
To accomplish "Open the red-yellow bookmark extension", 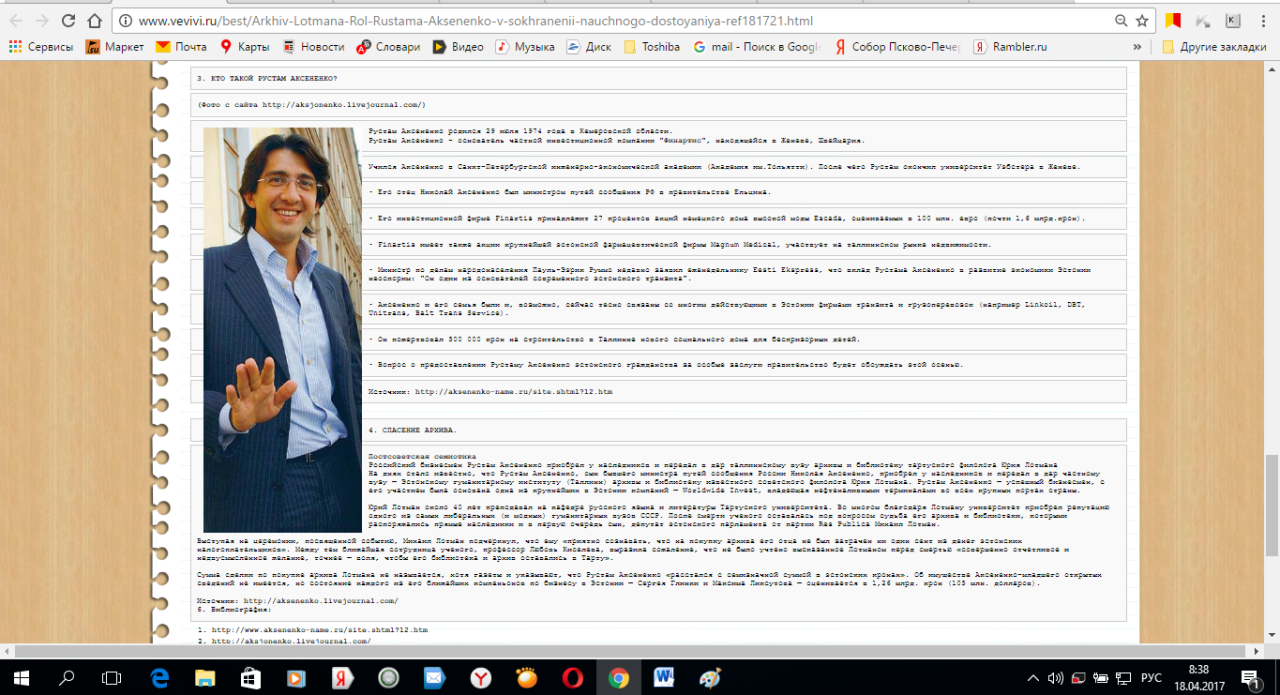I will [1173, 20].
